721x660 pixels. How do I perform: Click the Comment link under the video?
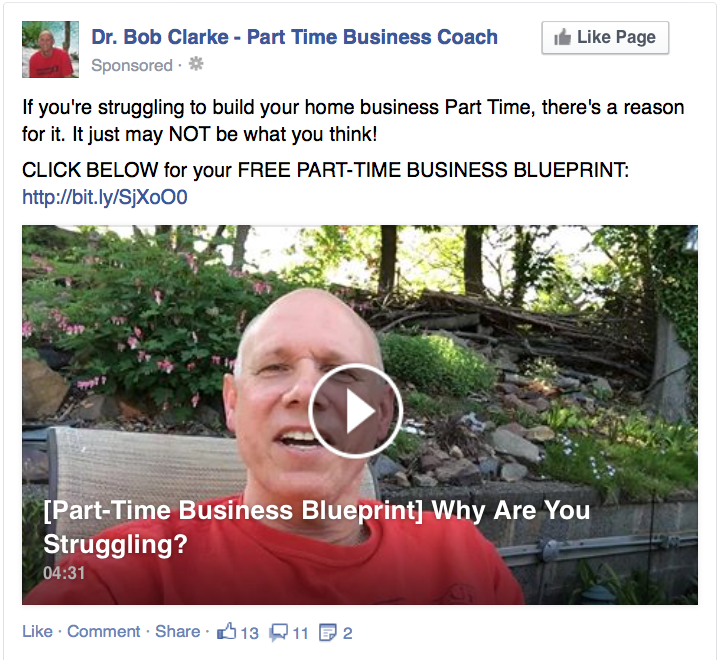[x=103, y=631]
